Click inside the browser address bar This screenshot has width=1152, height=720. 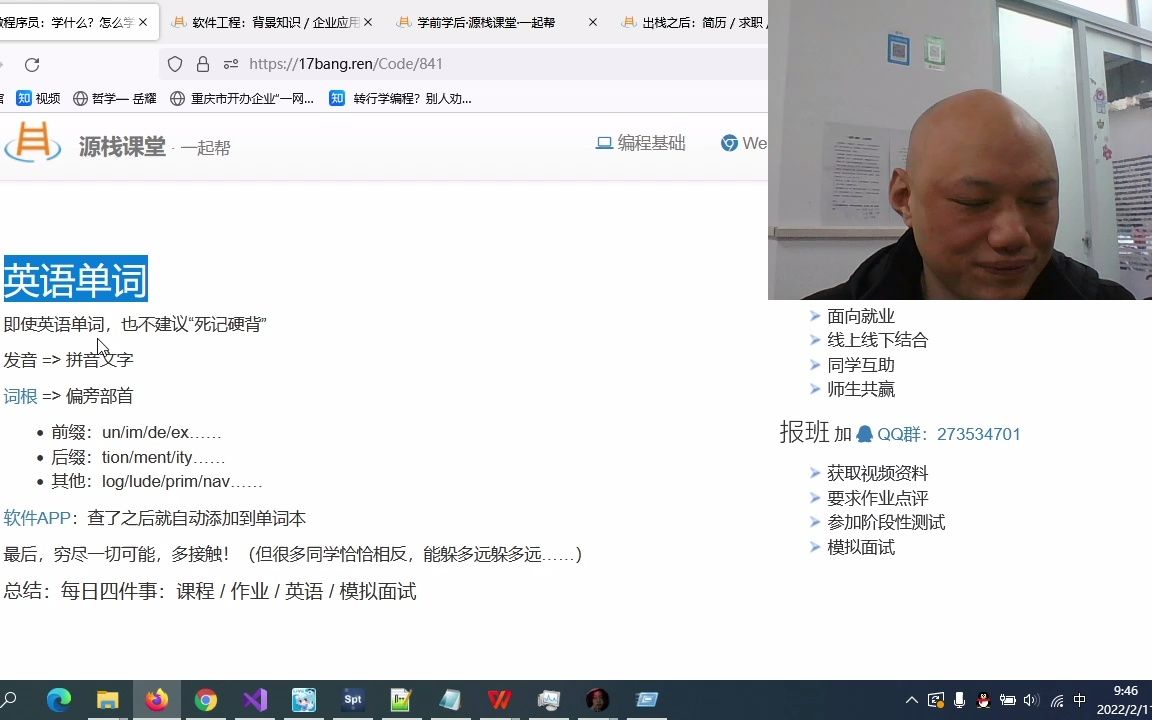coord(450,63)
